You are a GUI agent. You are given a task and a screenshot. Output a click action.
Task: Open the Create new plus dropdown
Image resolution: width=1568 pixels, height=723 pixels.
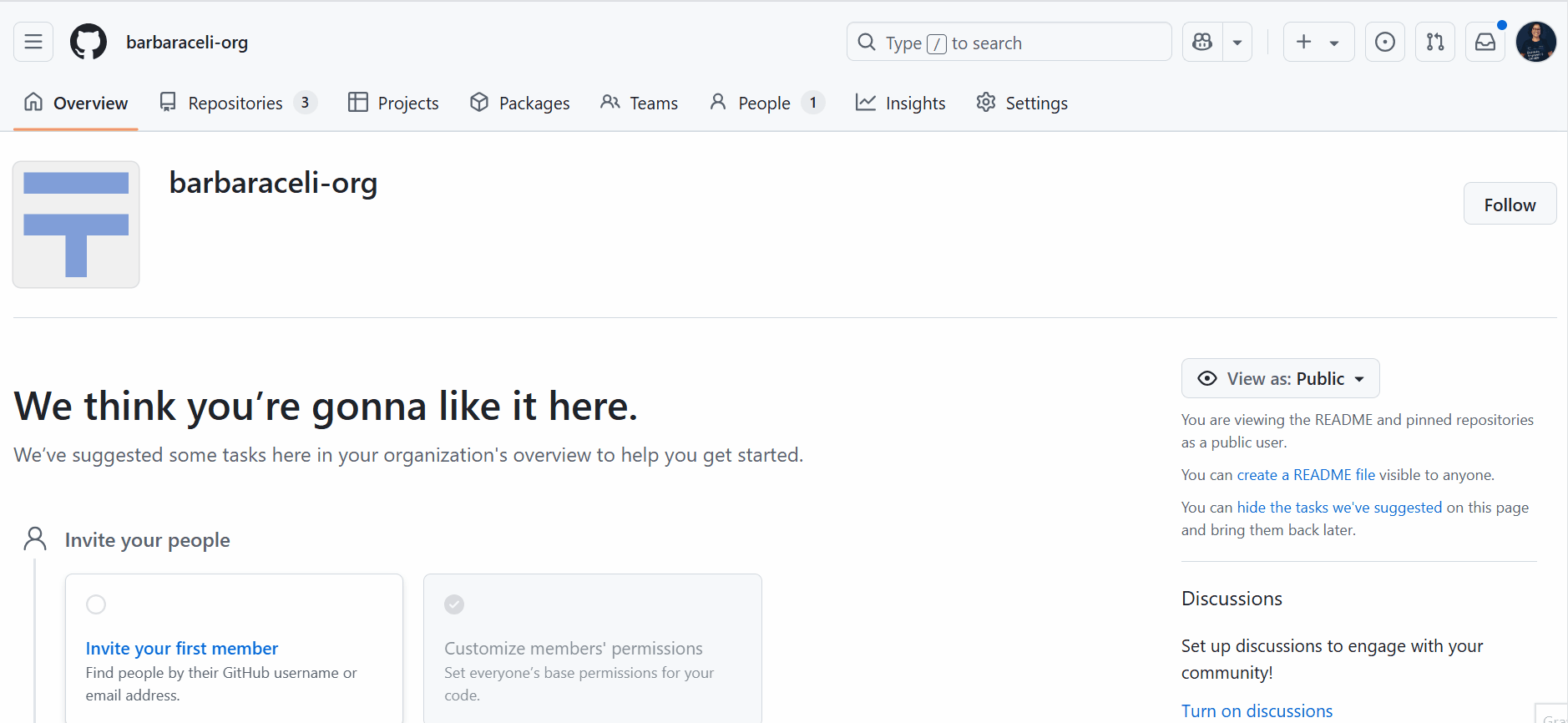click(x=1318, y=42)
